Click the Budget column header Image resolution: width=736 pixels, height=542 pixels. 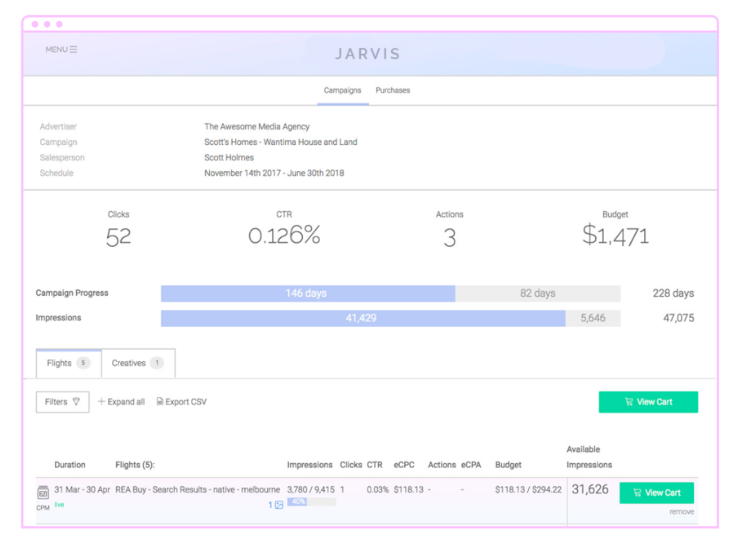[508, 465]
